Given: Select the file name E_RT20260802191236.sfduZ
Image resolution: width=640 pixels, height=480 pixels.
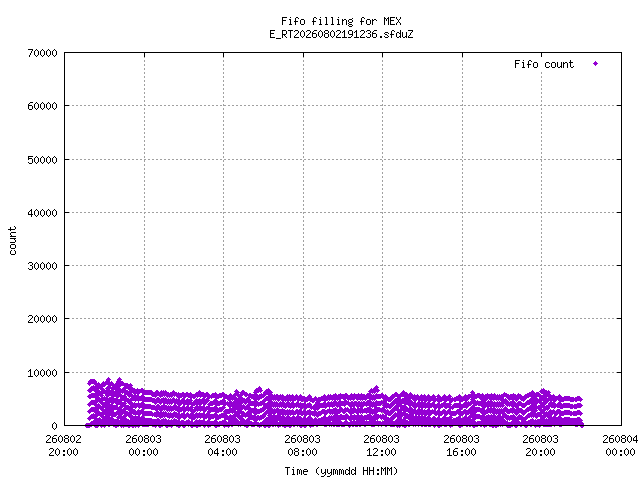Looking at the screenshot, I should point(341,34).
